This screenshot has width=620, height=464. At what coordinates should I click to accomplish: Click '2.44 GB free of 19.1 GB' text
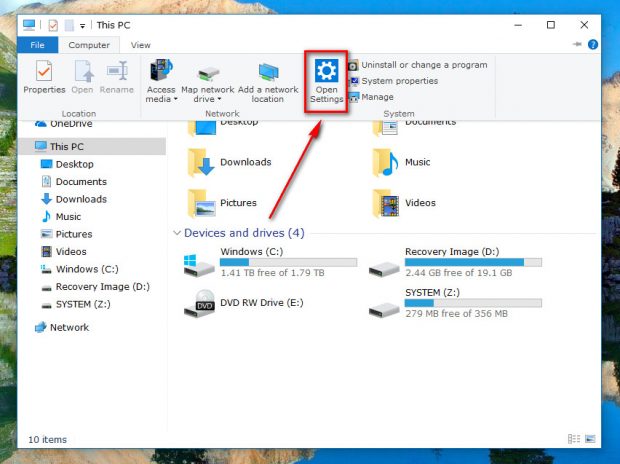[459, 273]
